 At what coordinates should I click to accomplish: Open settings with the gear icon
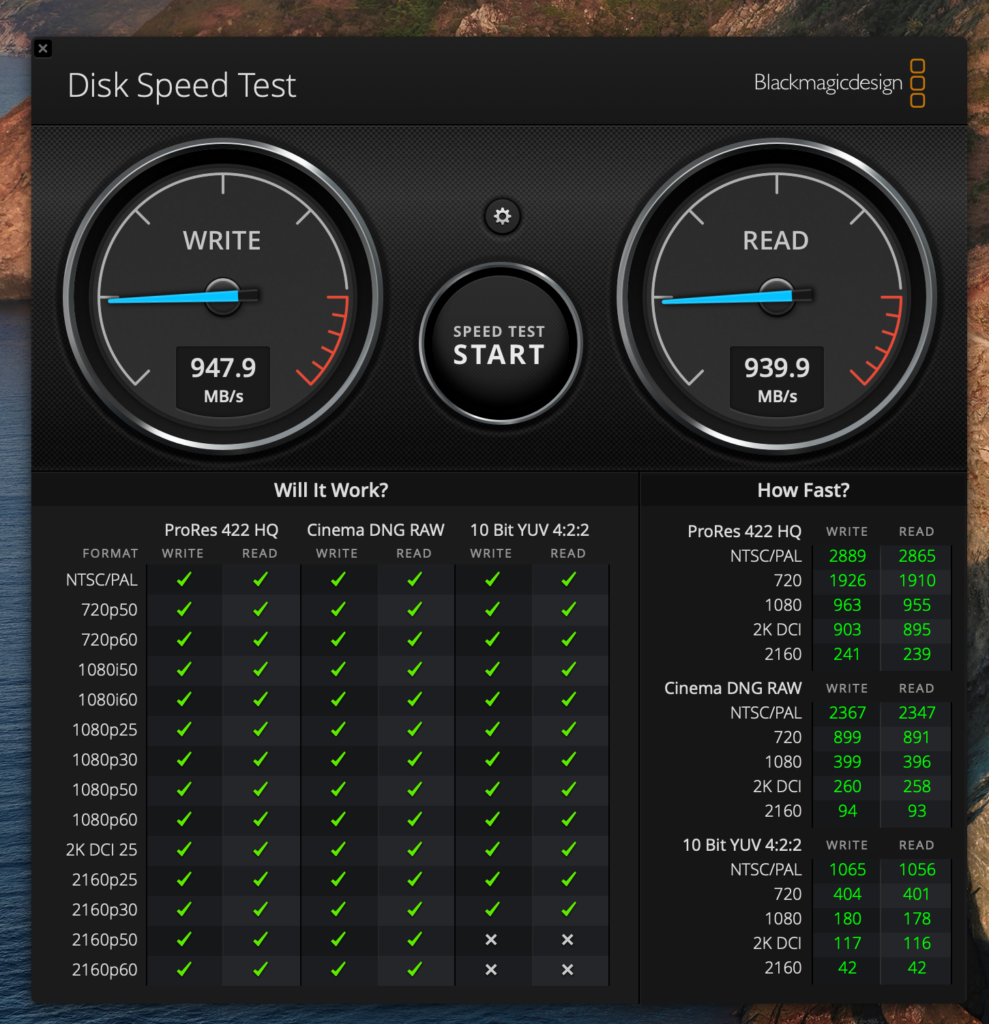502,216
